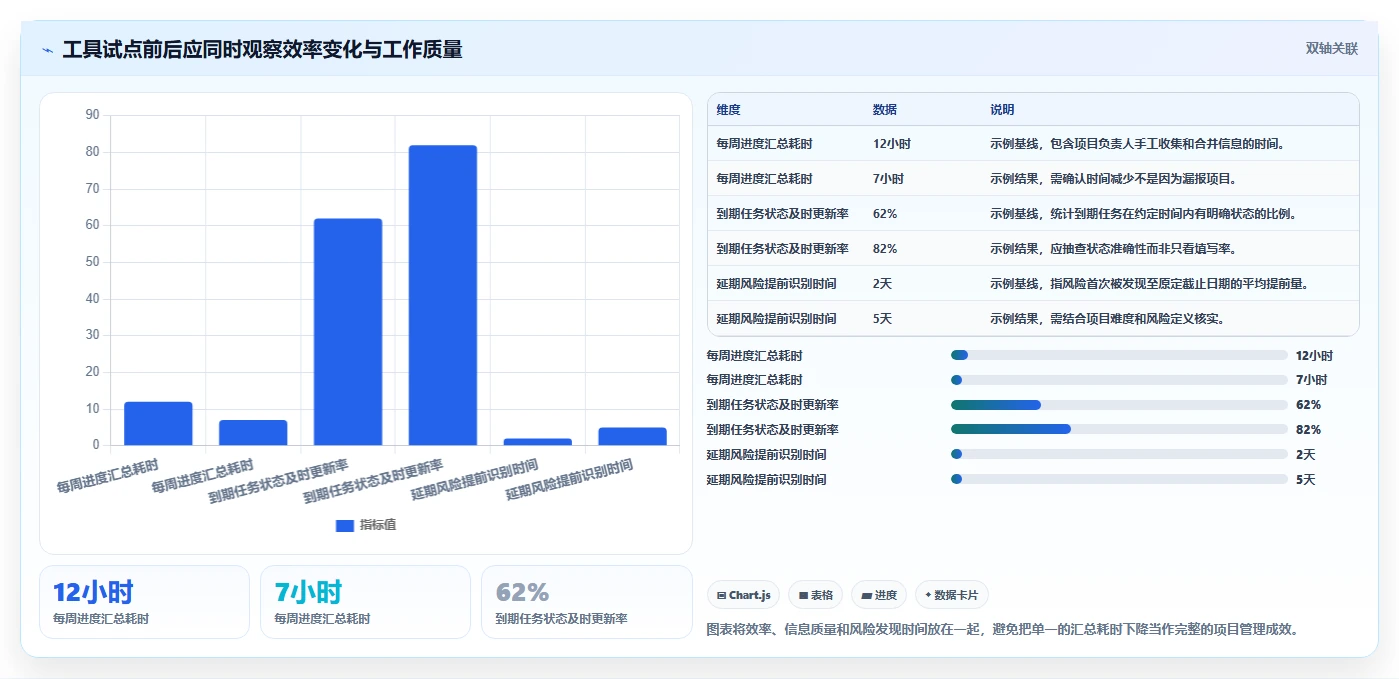Click the progress bar labeled 2天

coord(1119,455)
